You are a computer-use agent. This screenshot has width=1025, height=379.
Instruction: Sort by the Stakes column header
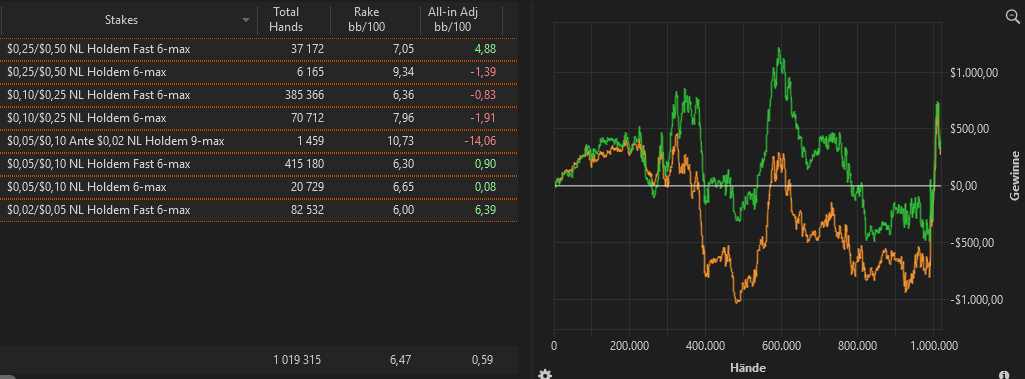(122, 20)
